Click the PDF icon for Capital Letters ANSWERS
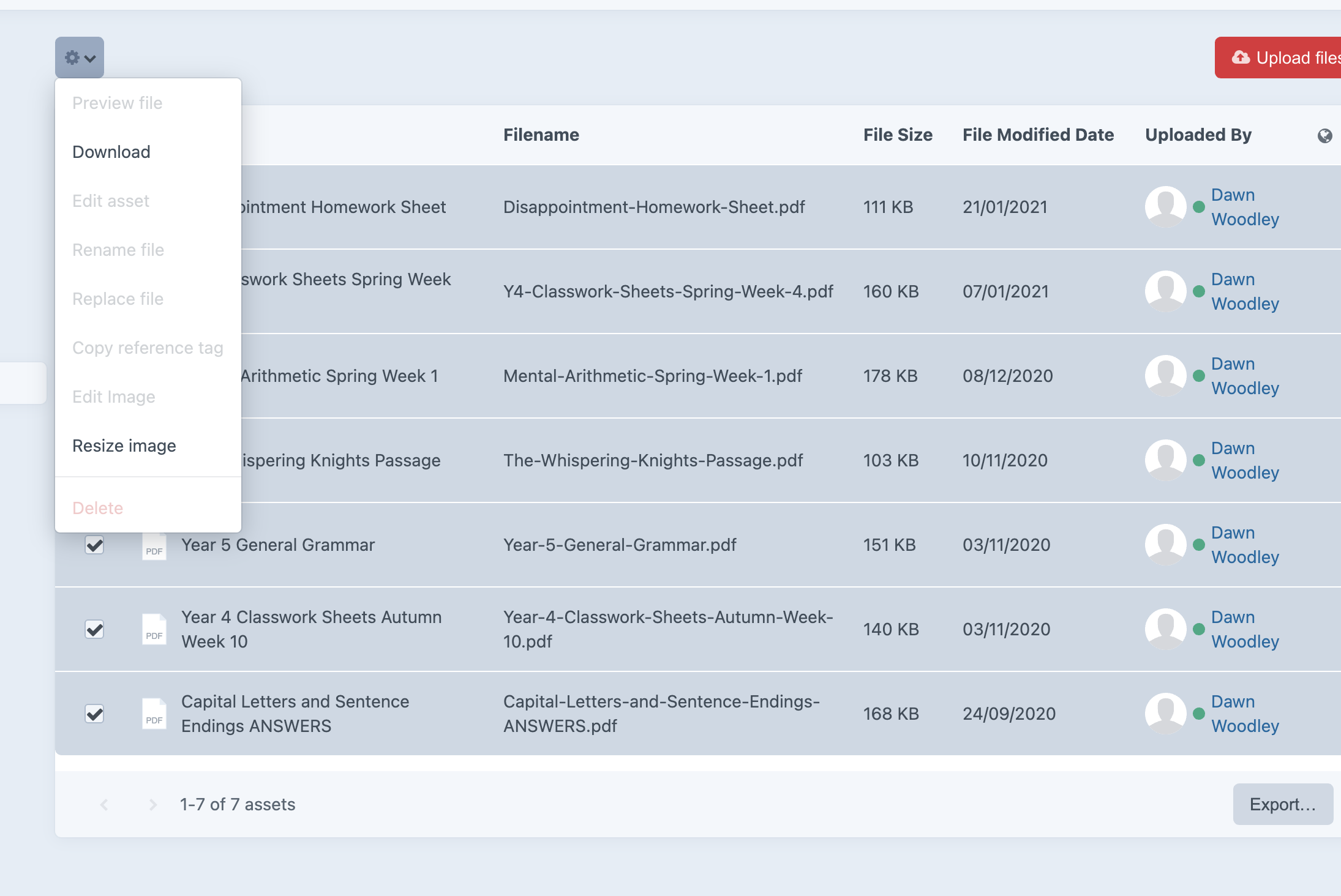Viewport: 1341px width, 896px height. pos(154,714)
